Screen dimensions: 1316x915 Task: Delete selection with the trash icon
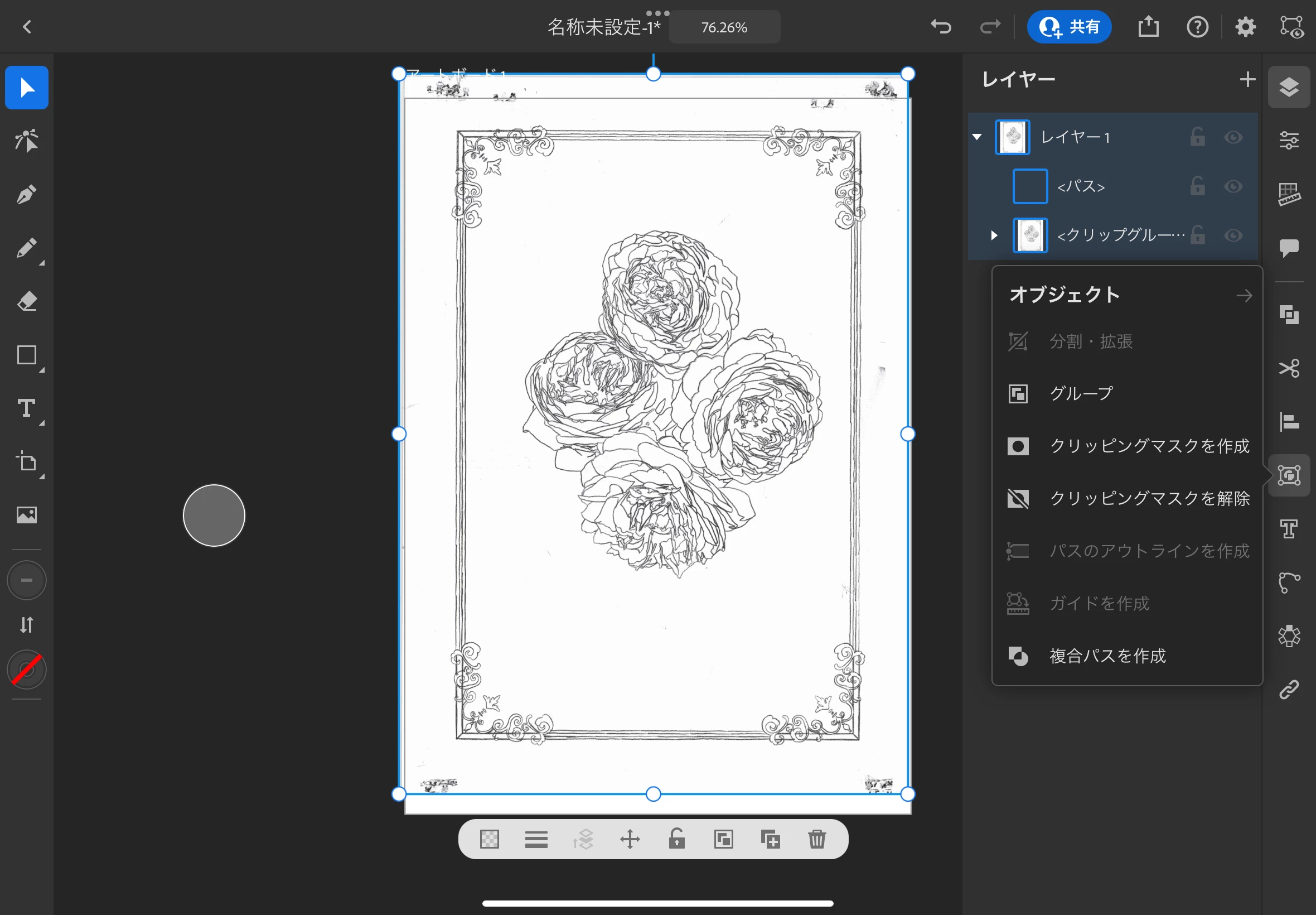816,839
